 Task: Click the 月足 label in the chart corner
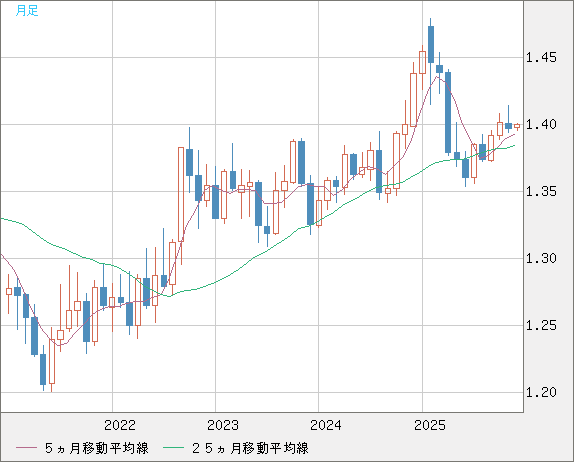[x=27, y=11]
